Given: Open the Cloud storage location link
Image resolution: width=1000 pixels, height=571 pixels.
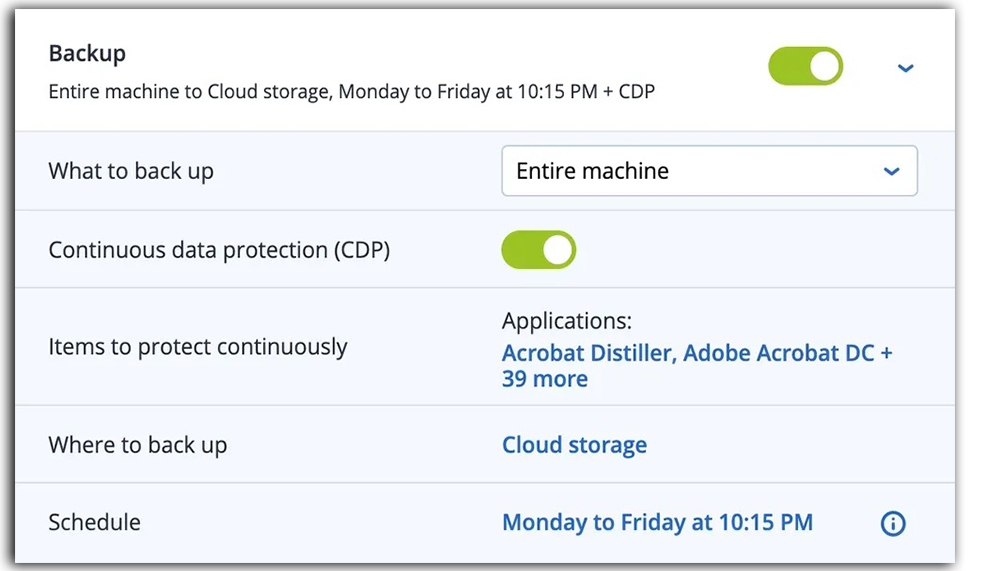Looking at the screenshot, I should (x=574, y=445).
